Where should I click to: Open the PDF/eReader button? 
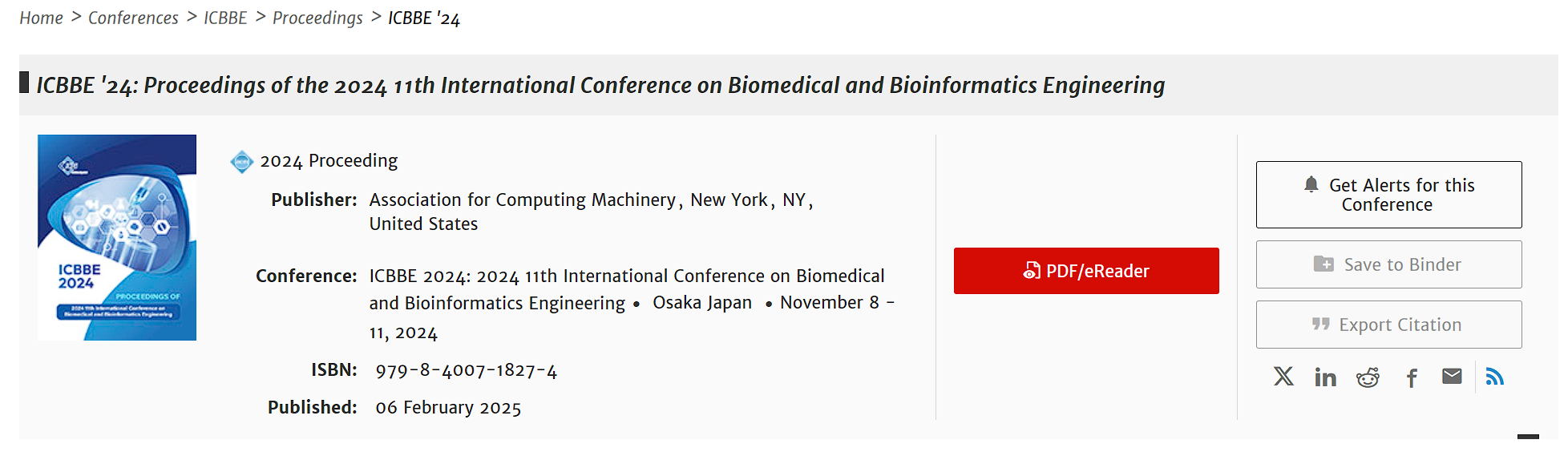[x=1085, y=271]
